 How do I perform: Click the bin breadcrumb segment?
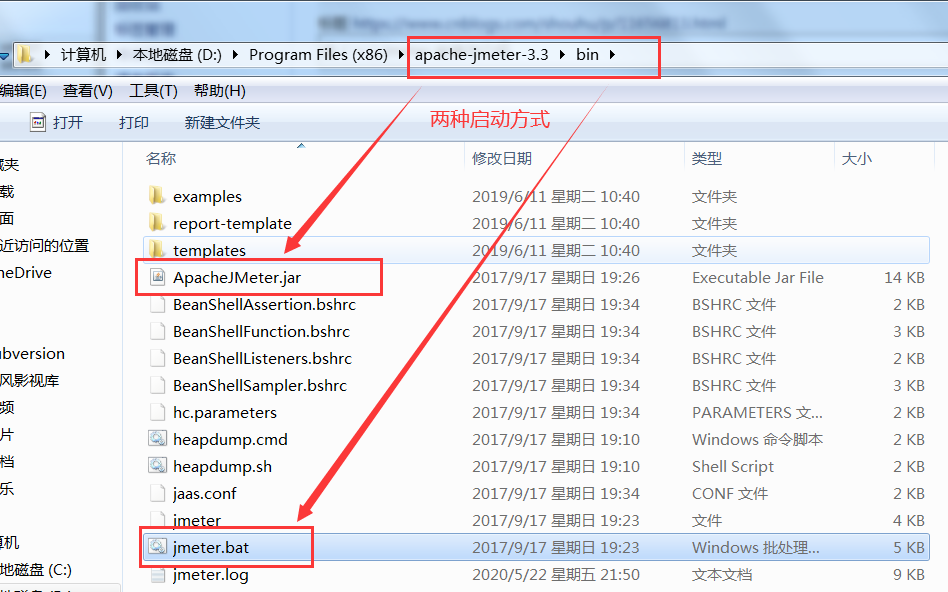click(587, 54)
